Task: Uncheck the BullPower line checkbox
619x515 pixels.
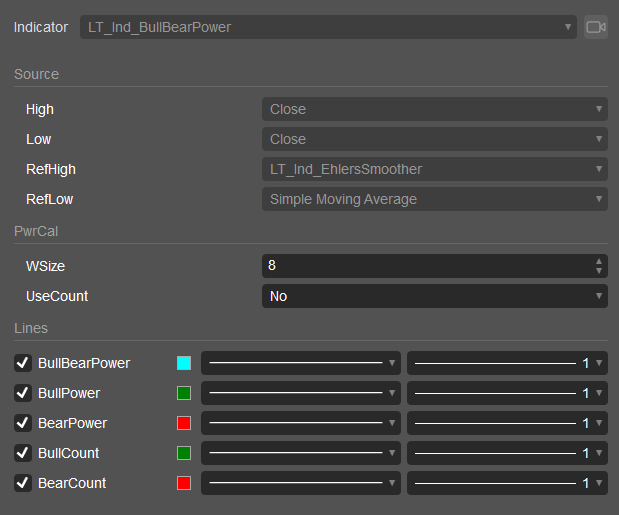Action: [x=23, y=393]
